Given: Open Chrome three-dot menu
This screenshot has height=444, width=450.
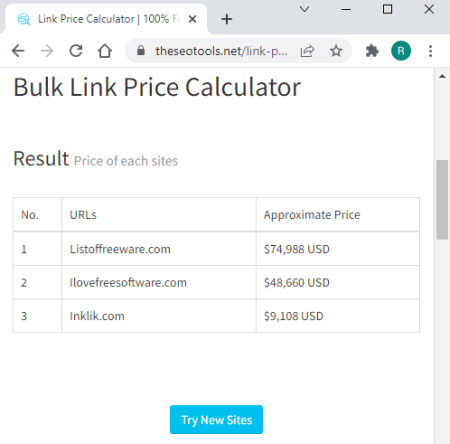Looking at the screenshot, I should tap(430, 51).
